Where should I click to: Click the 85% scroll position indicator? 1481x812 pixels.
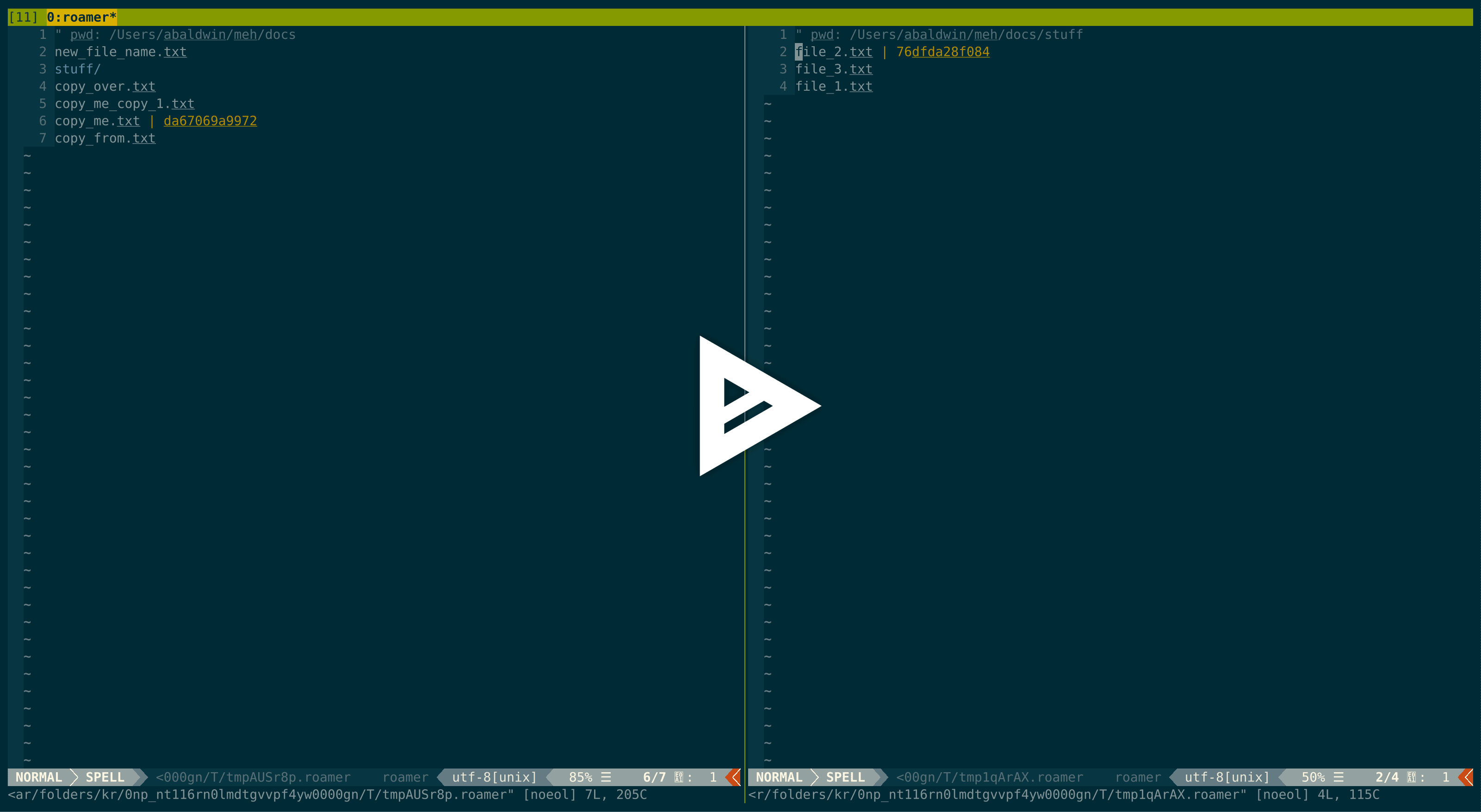click(580, 777)
